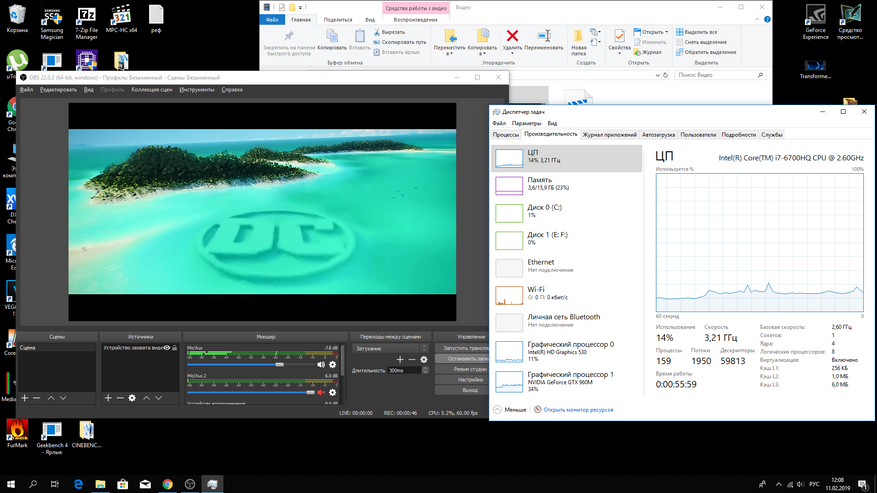Image resolution: width=877 pixels, height=493 pixels.
Task: Open Mic/Aux mixer settings gear
Action: click(332, 364)
